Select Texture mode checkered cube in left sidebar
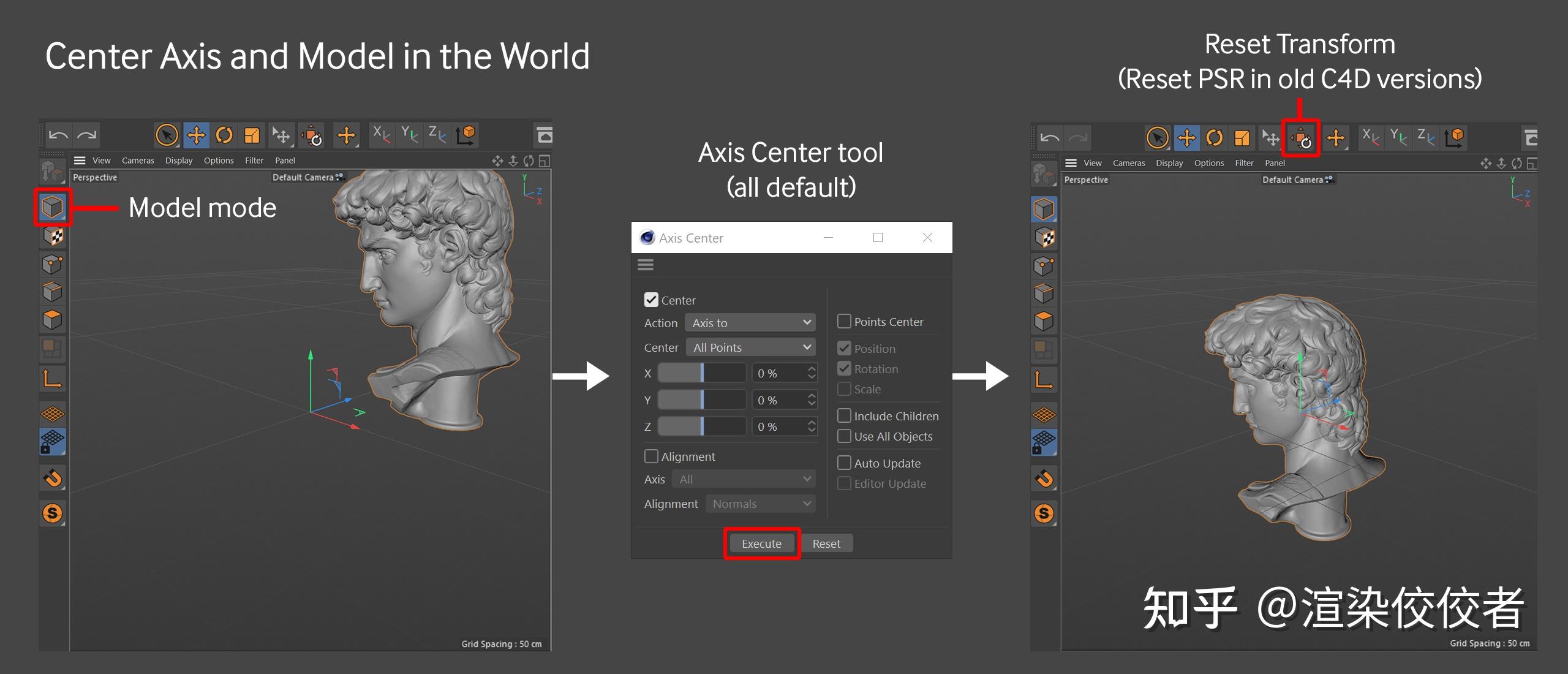Image resolution: width=1568 pixels, height=674 pixels. (53, 236)
